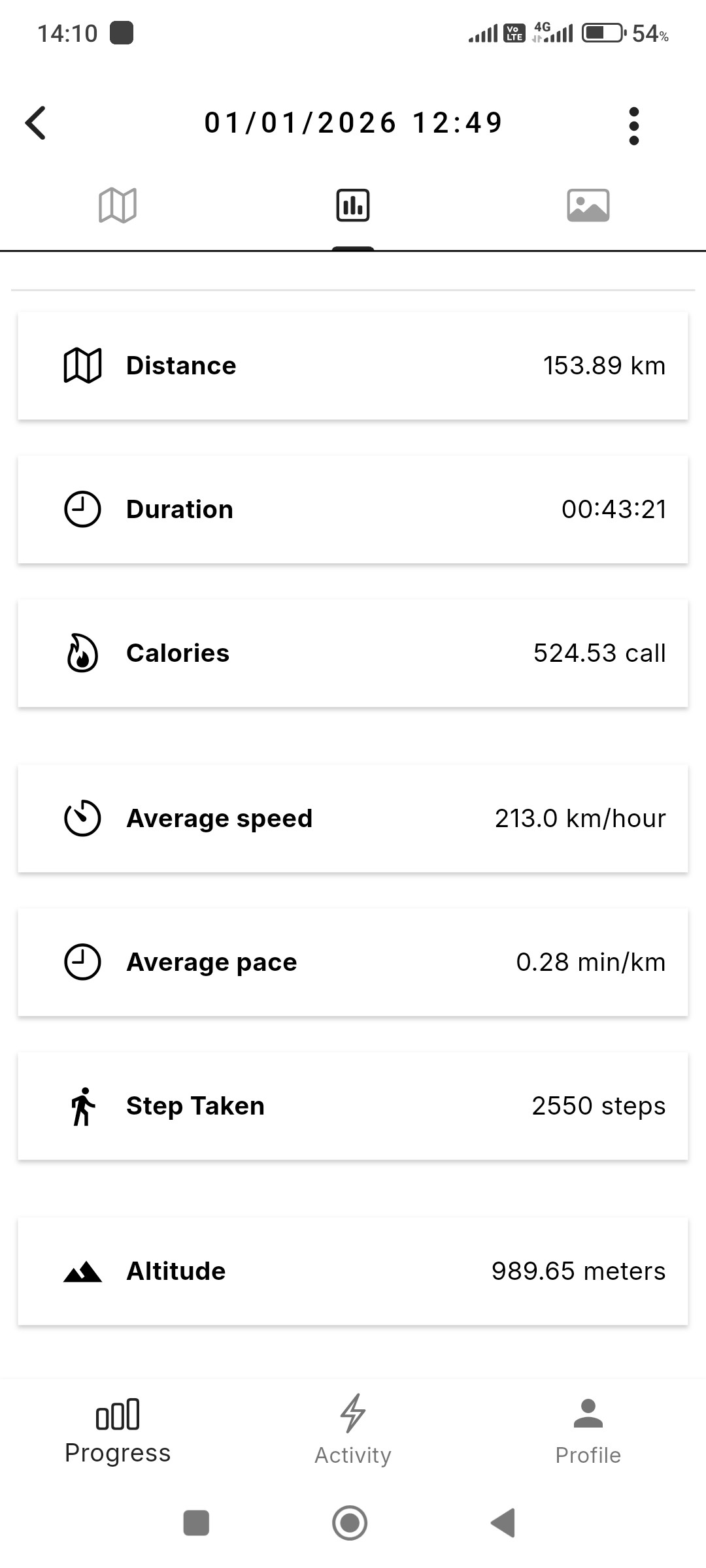Switch to the map view tab

[x=118, y=206]
